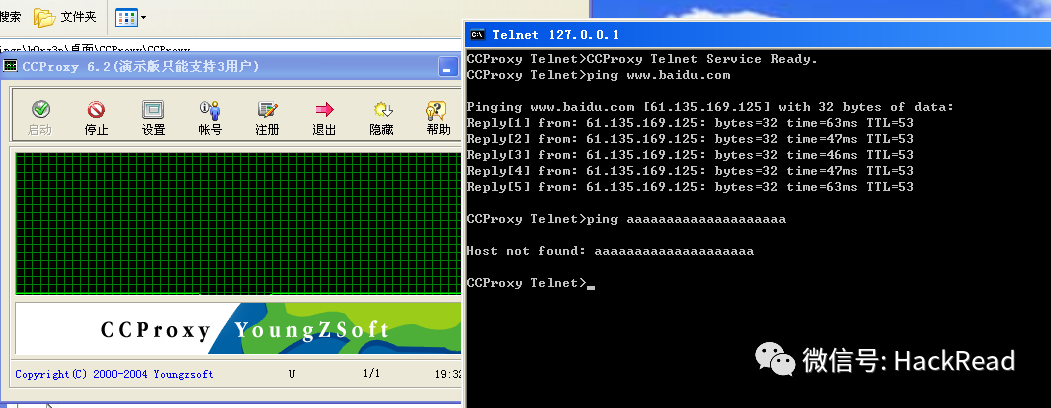Click the CCProxy YoungZSoft banner
Viewport: 1051px width, 408px height.
238,329
